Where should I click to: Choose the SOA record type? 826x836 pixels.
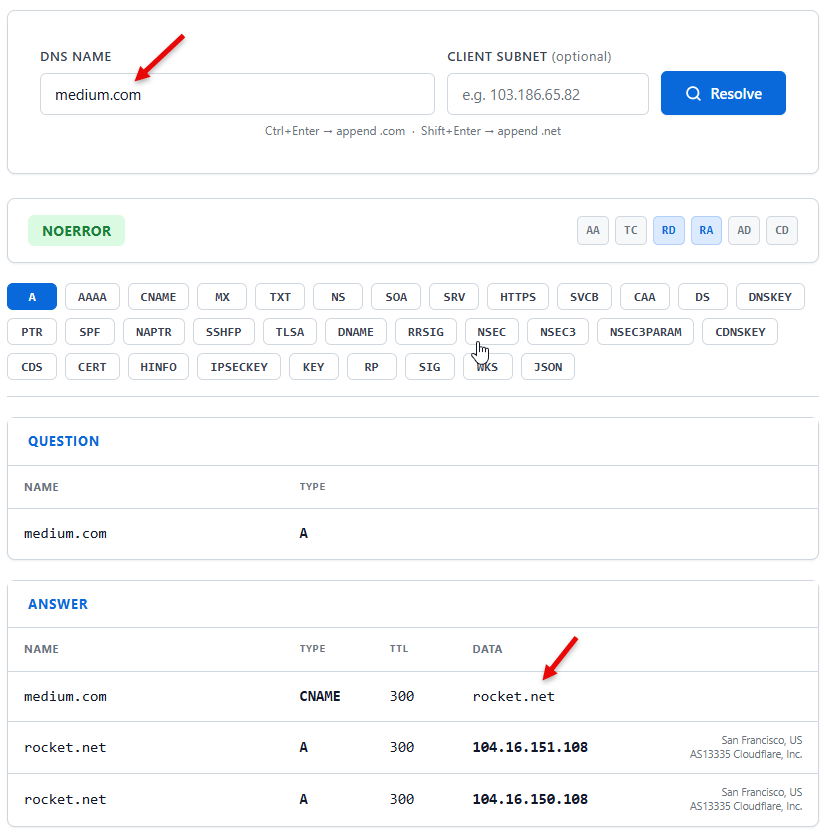click(396, 297)
